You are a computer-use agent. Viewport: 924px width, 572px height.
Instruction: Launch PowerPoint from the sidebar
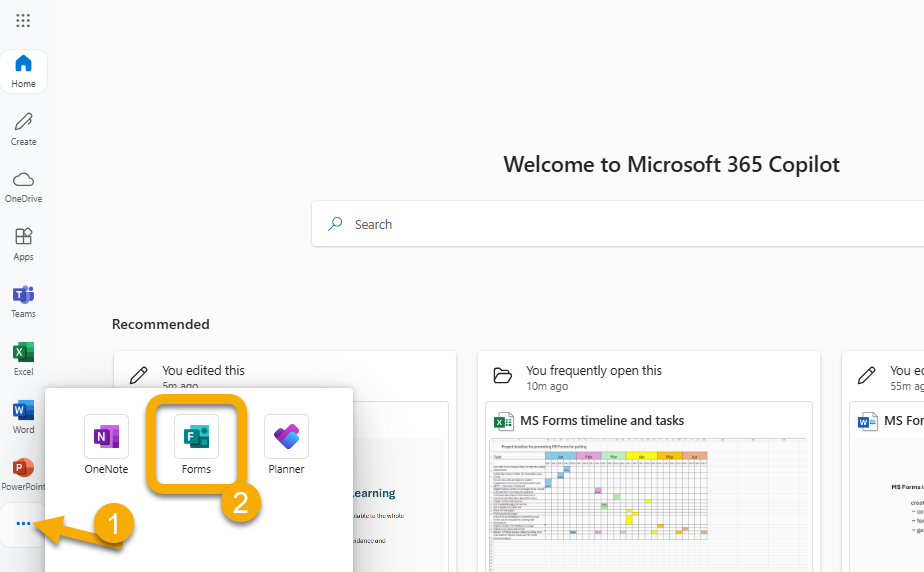23,473
